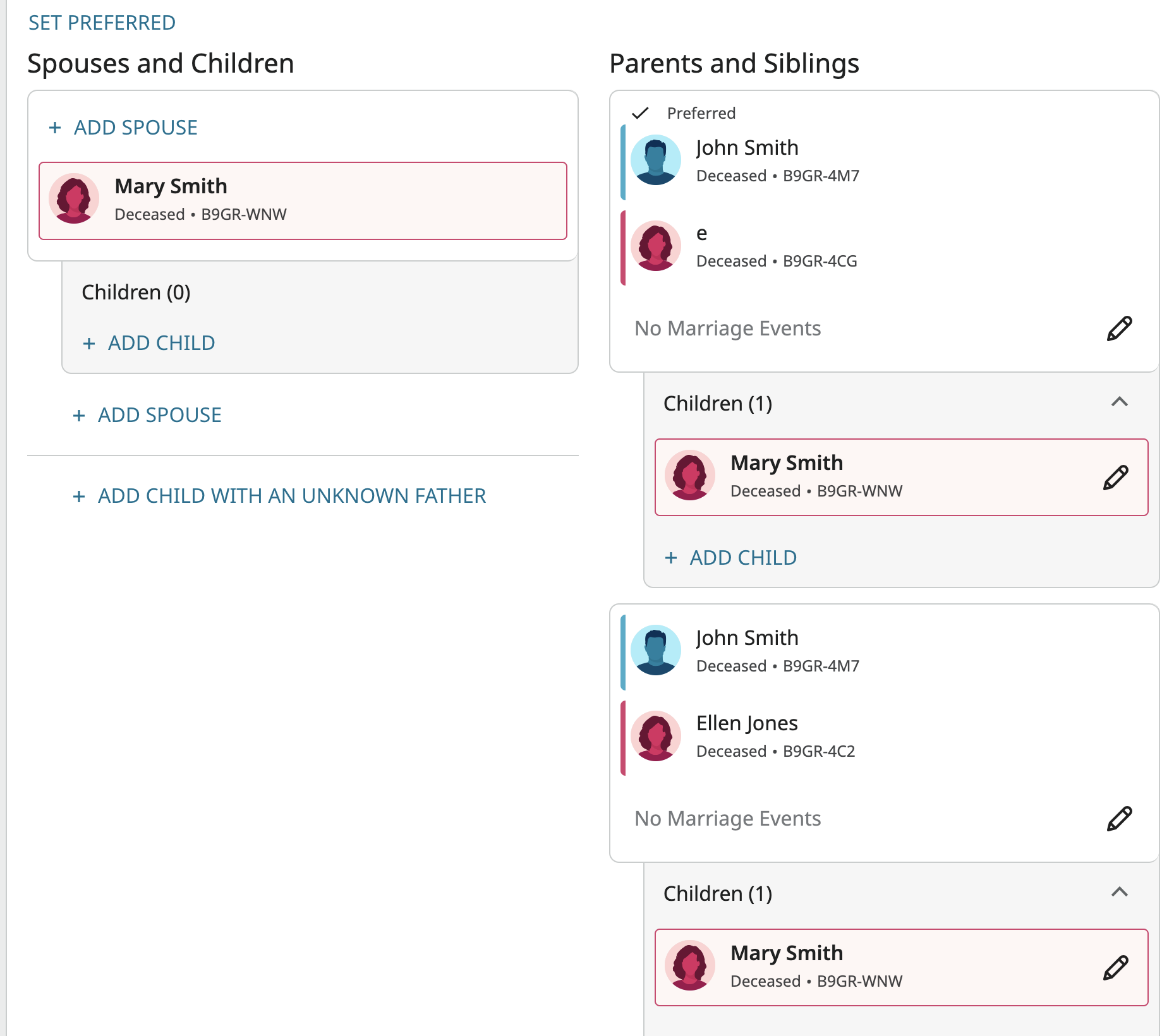Add a child in the Children (0) section
Screen dimensions: 1174x1036
149,343
